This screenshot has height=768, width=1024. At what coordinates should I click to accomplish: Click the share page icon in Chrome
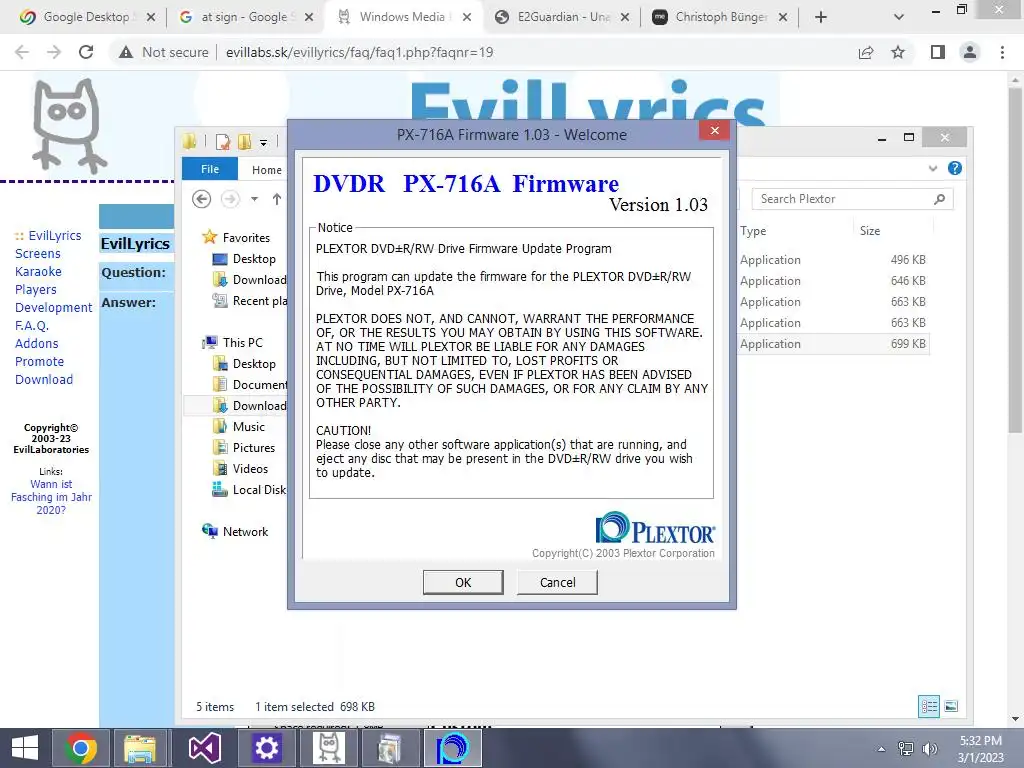pos(866,52)
